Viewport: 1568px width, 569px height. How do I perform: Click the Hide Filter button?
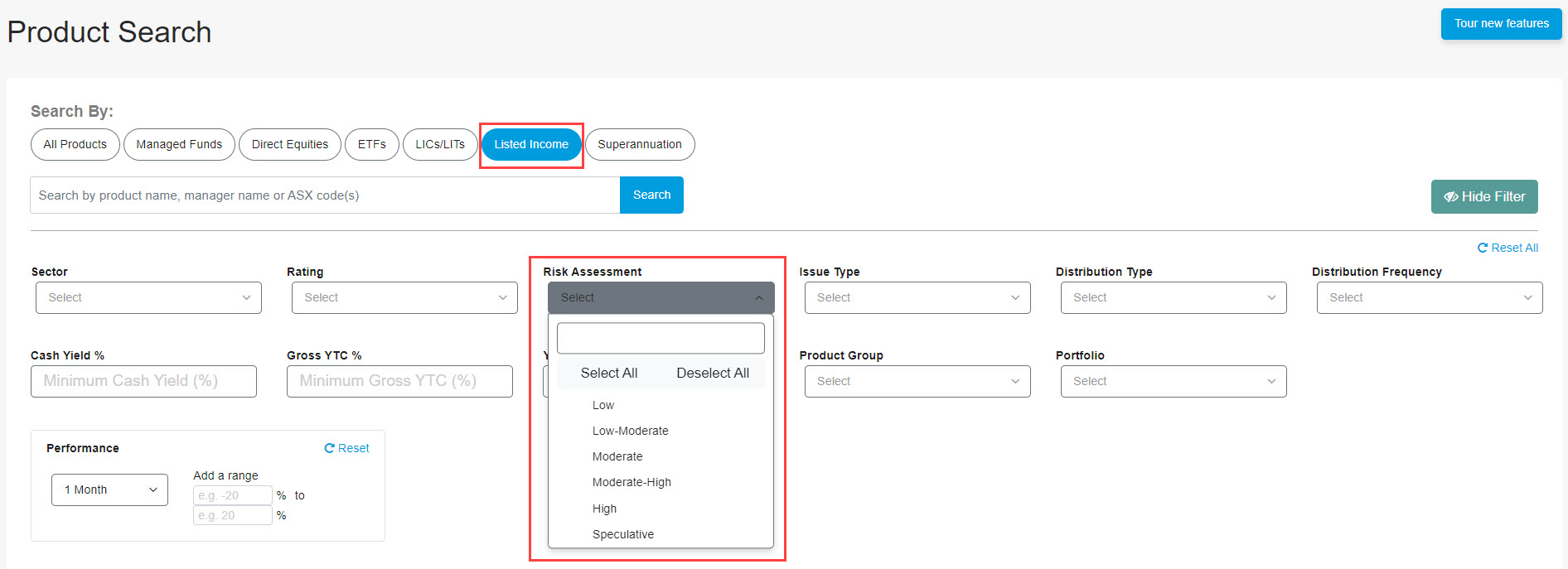(1484, 197)
